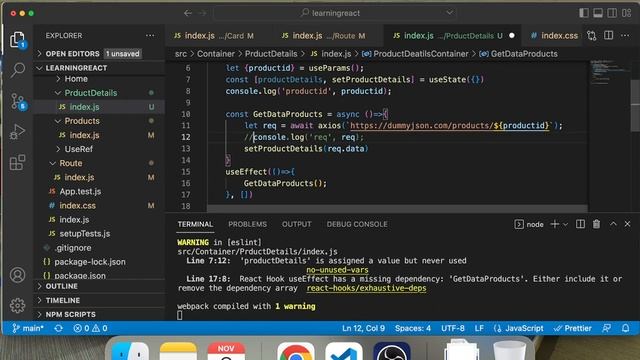Open the new terminal launch profile dropdown
Screen dimensions: 640x360
coord(565,224)
